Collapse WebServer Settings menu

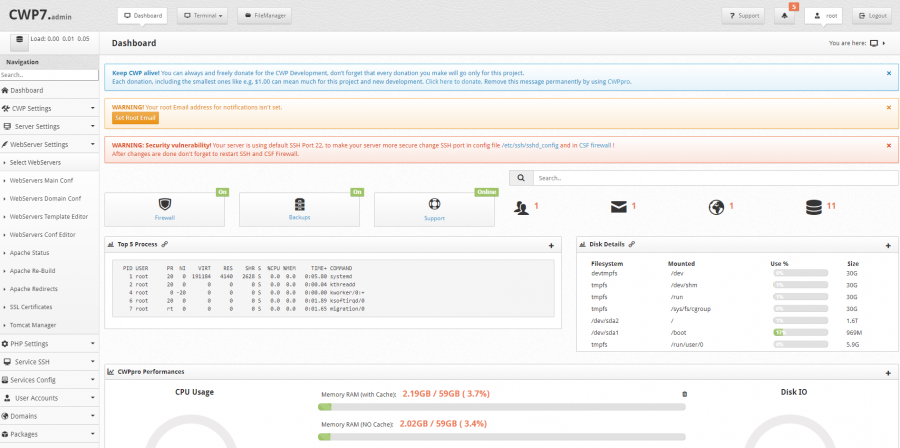(x=49, y=145)
